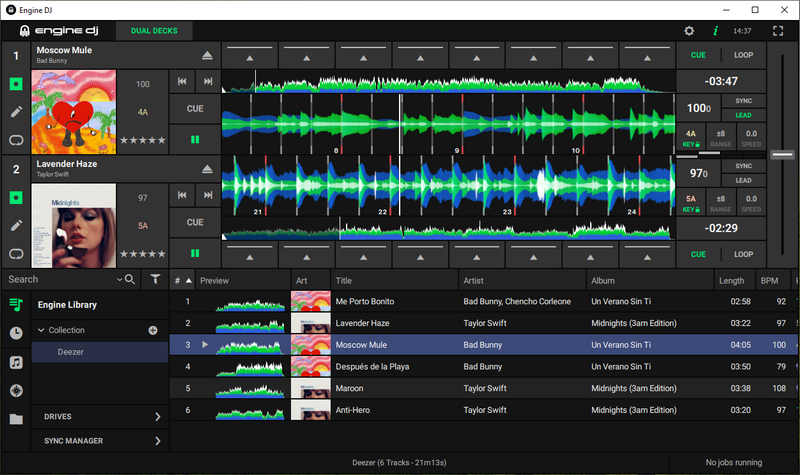The image size is (800, 475).
Task: Eject Lavender Haze from deck 2
Action: (207, 169)
